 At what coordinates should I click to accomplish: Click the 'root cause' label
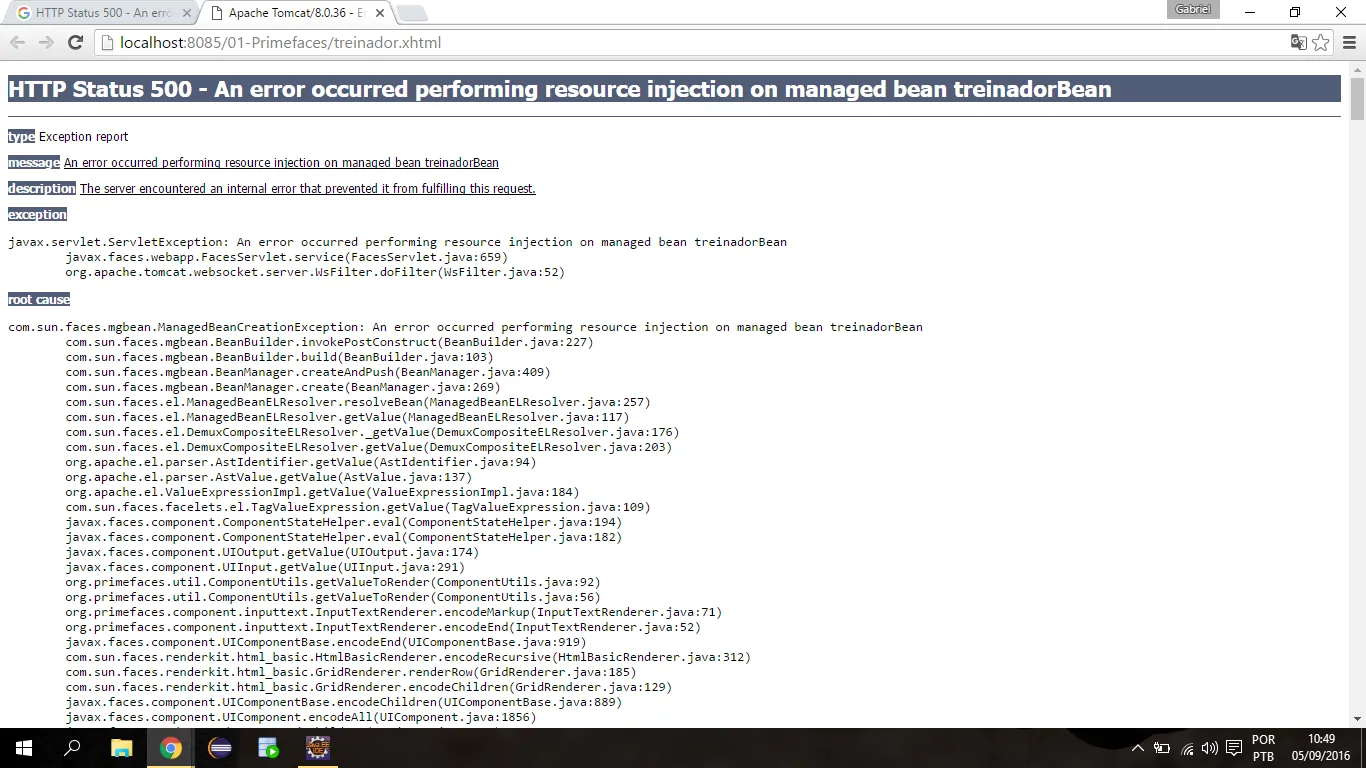[39, 299]
